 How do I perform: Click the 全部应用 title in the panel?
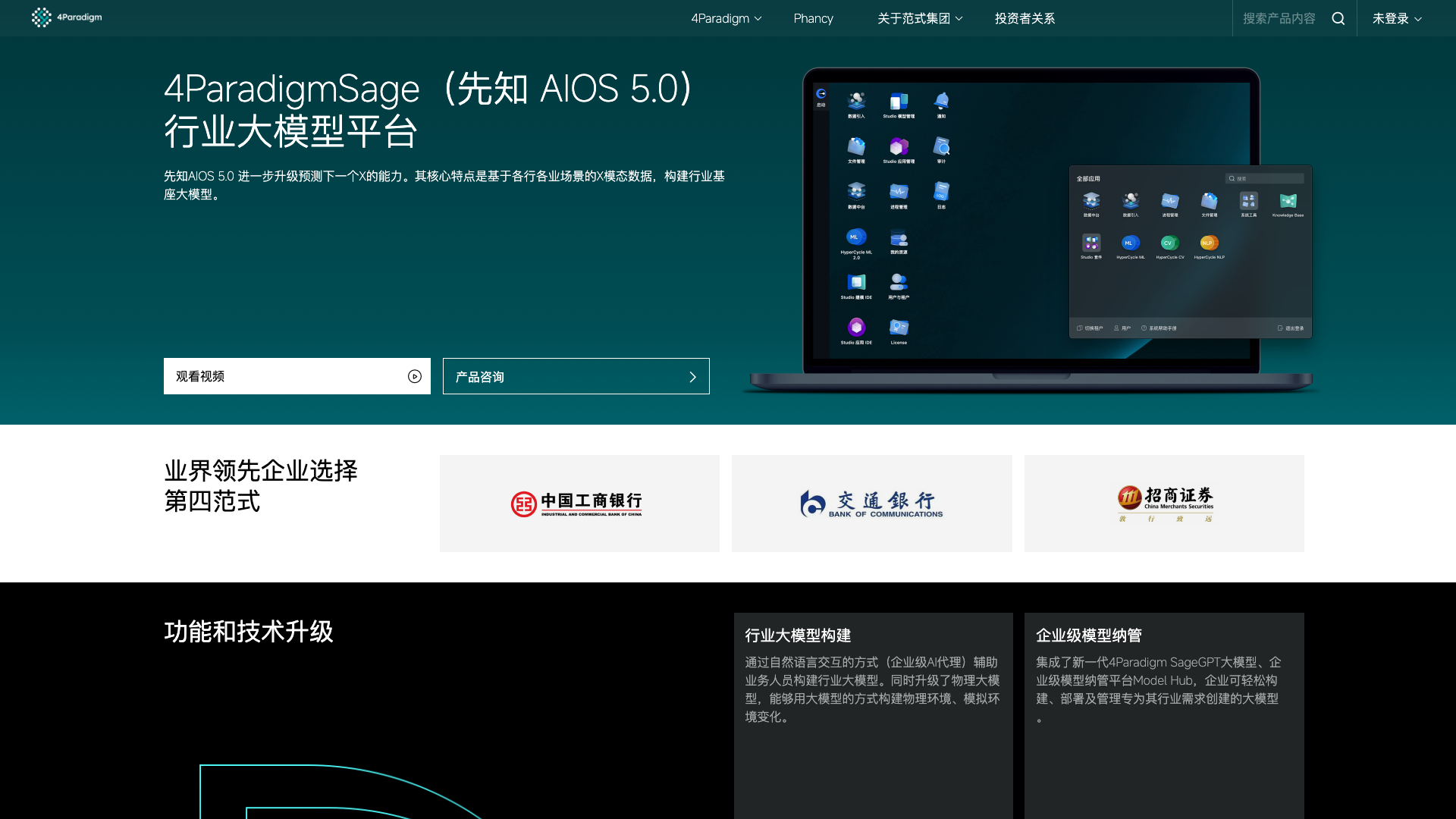[x=1088, y=179]
